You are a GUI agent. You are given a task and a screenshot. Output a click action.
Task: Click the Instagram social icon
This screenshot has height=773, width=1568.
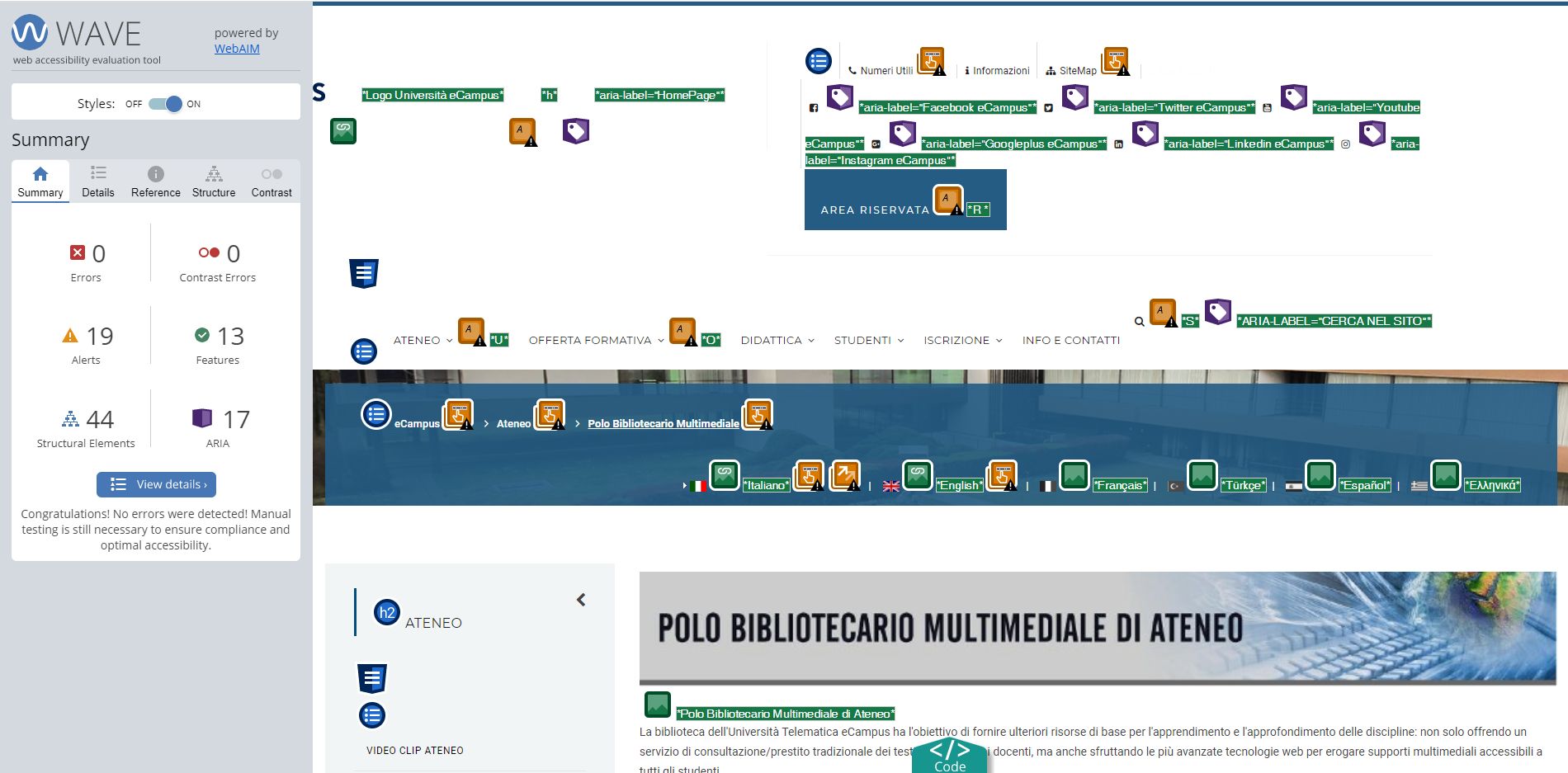point(1345,144)
